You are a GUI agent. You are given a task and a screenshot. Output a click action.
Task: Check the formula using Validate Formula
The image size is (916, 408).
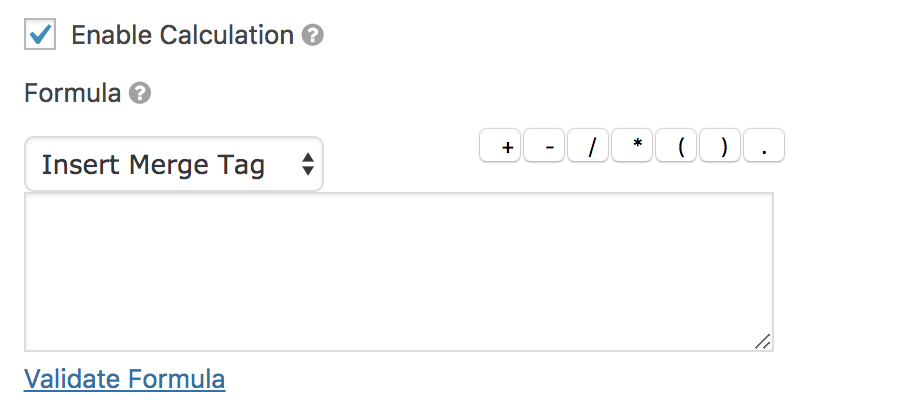point(124,379)
